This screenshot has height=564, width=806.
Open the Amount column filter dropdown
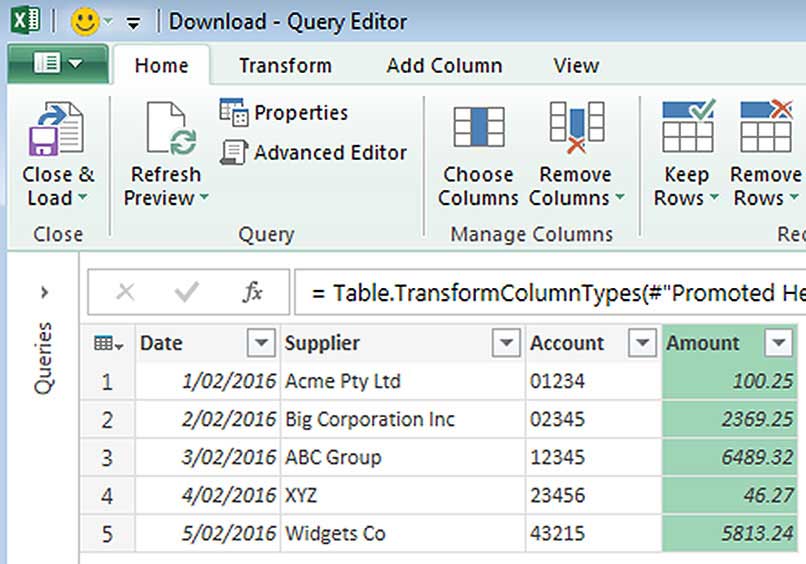(778, 344)
